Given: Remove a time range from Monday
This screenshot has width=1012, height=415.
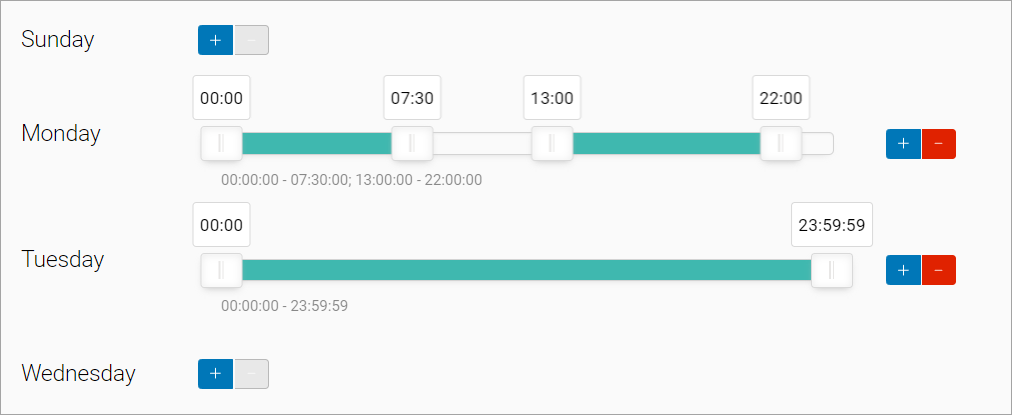Looking at the screenshot, I should tap(938, 144).
